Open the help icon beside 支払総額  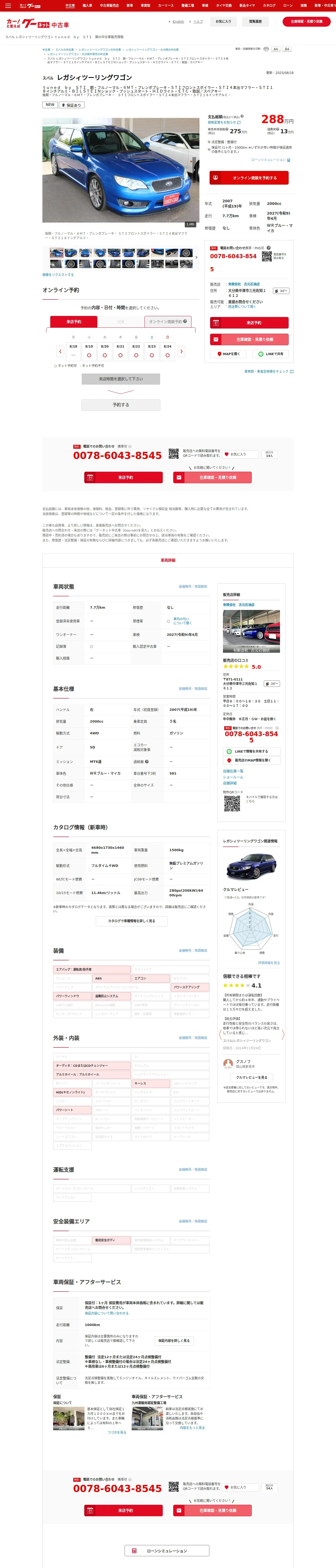(242, 116)
